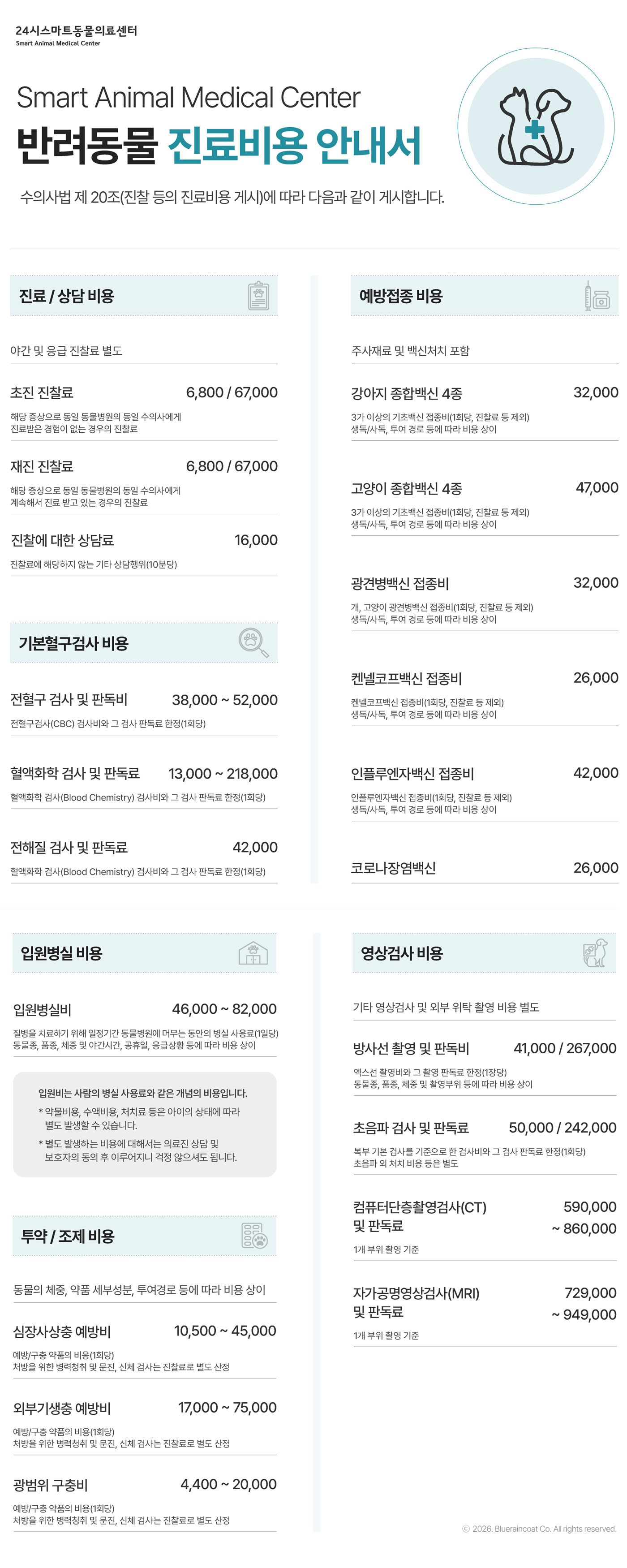Click the 강아지 종합백신 4종 item title
The width and height of the screenshot is (627, 1568).
coord(406,393)
